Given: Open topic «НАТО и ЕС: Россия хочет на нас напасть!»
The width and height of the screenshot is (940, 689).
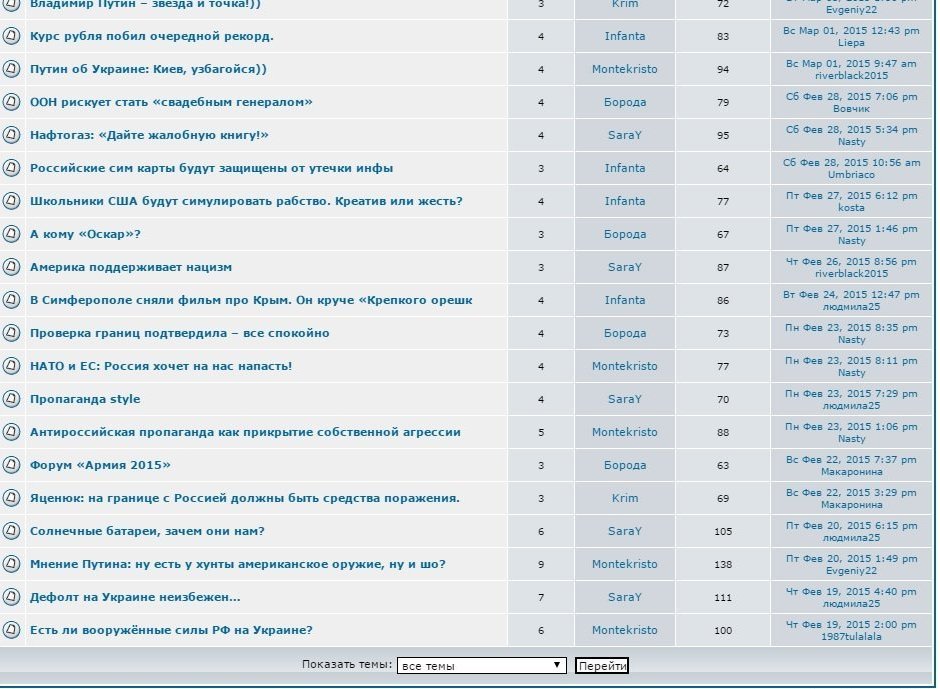Looking at the screenshot, I should tap(161, 366).
